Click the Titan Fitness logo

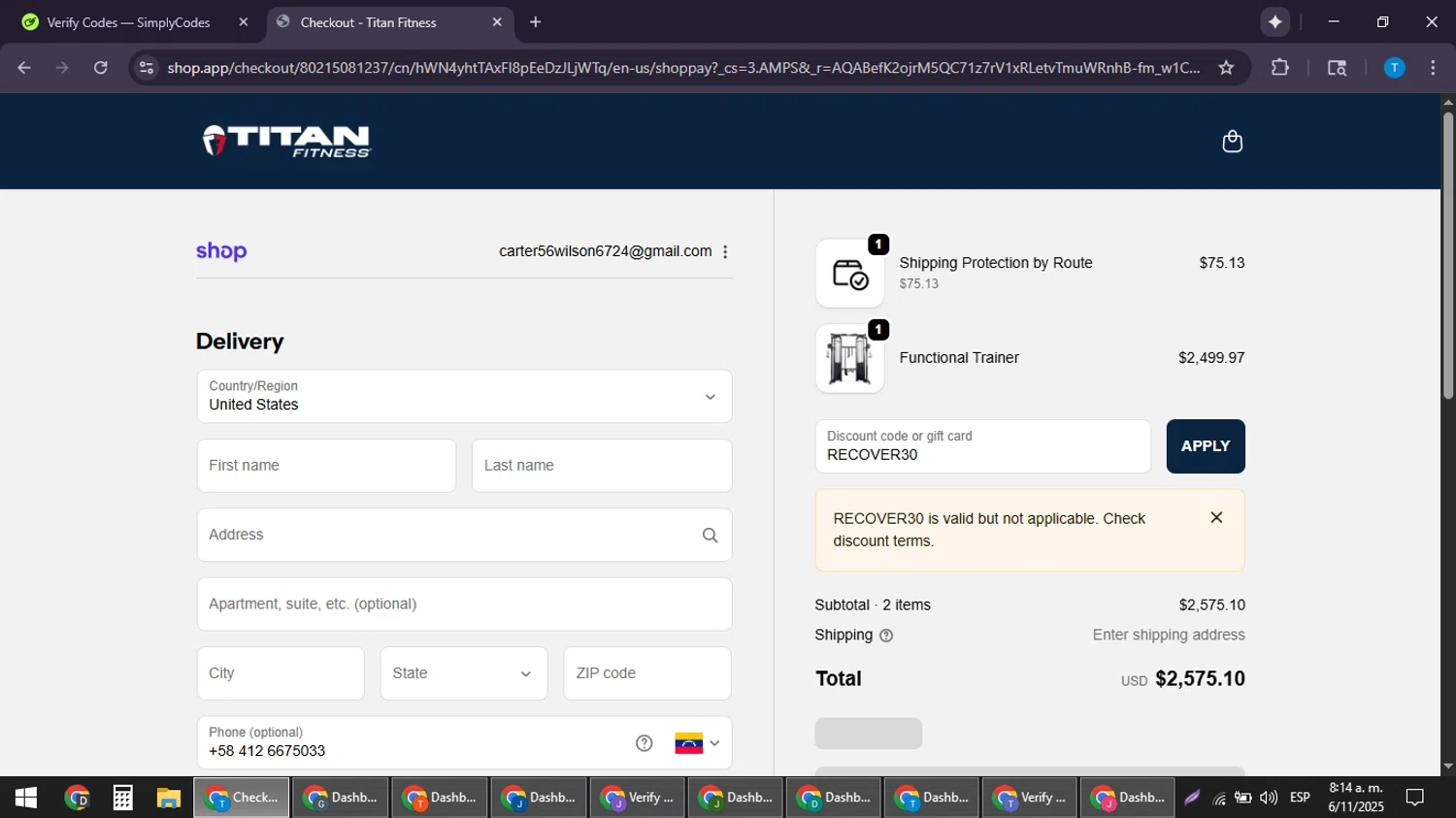tap(286, 141)
